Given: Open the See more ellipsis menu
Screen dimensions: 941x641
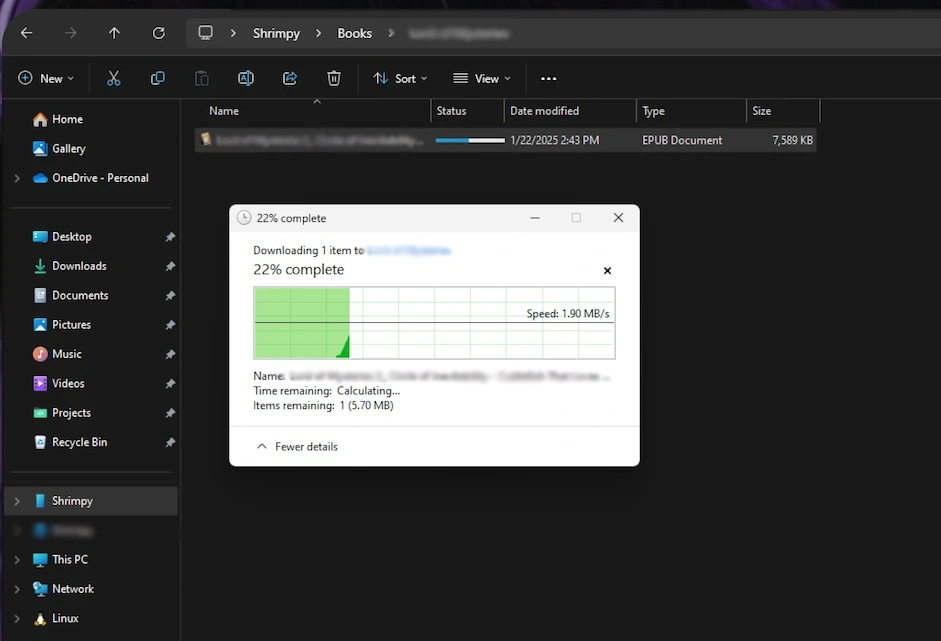Looking at the screenshot, I should point(549,79).
